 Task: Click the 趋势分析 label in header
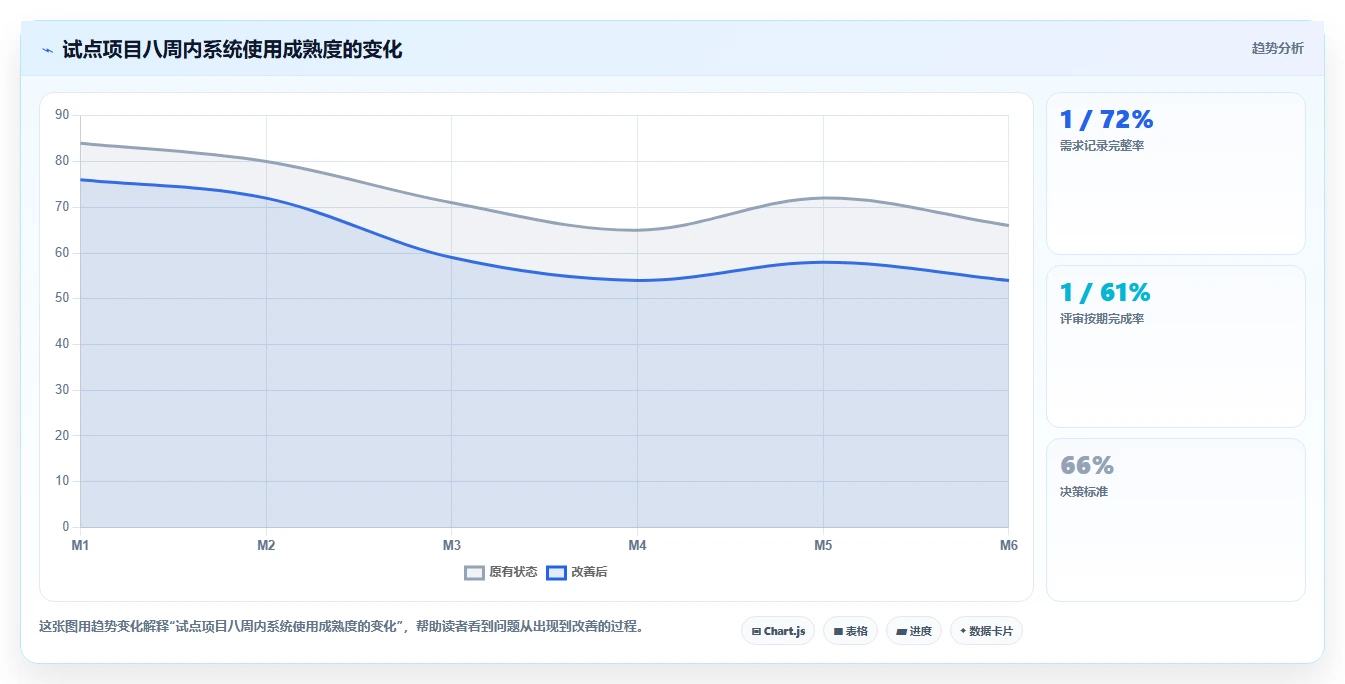coord(1277,48)
